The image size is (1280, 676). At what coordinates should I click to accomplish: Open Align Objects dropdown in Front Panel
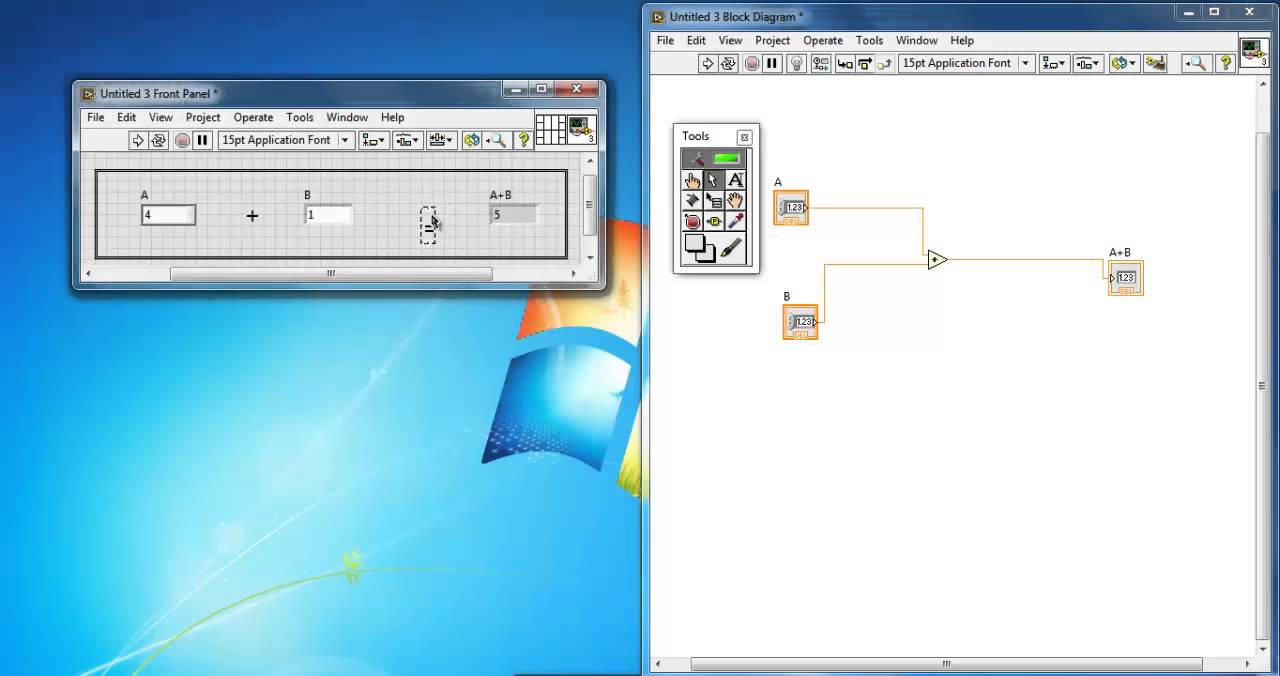[374, 140]
